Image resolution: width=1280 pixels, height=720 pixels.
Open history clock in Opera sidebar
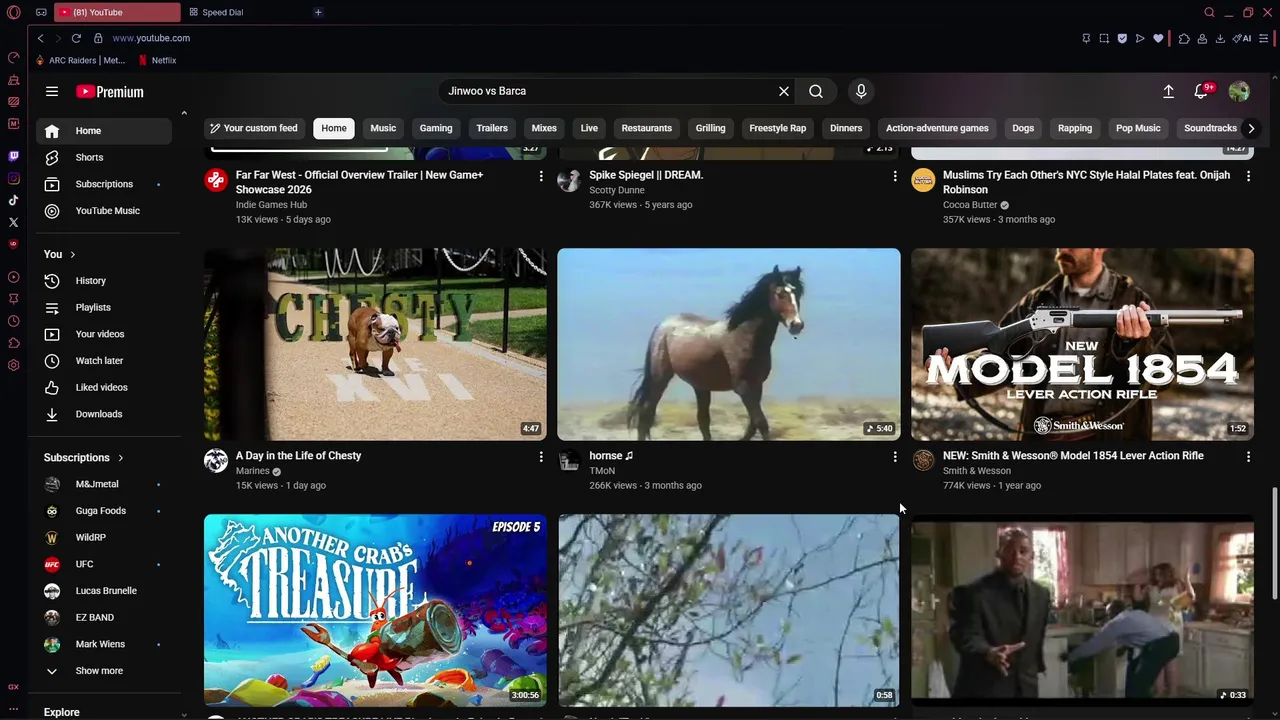pos(13,321)
